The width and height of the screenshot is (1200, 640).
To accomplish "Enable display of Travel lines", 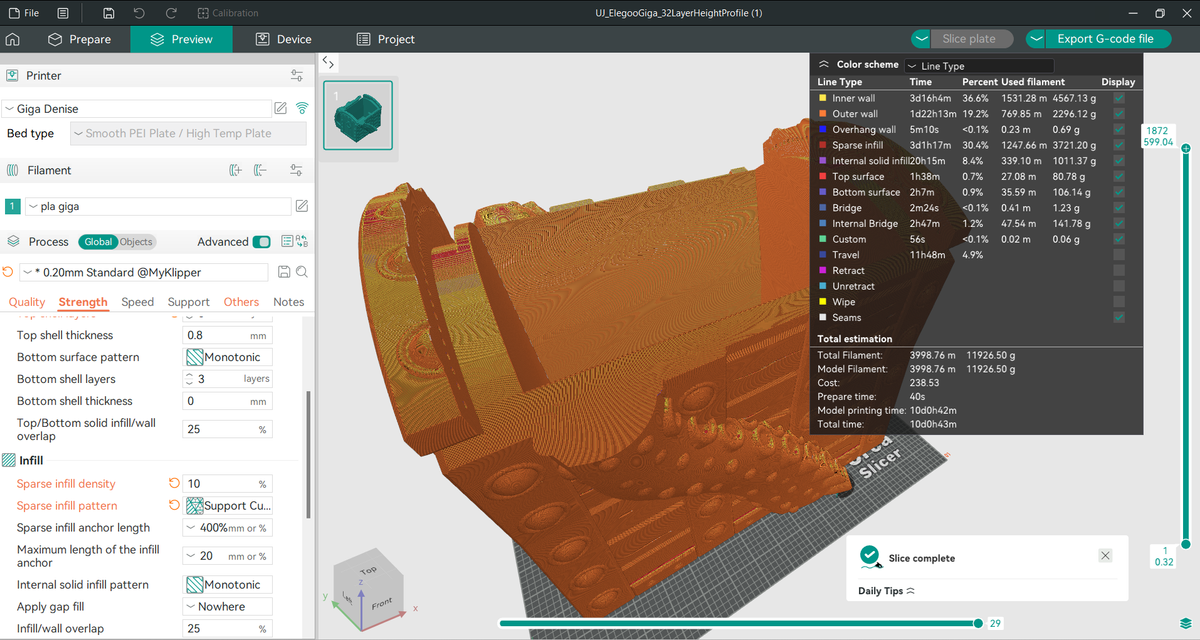I will (1118, 255).
